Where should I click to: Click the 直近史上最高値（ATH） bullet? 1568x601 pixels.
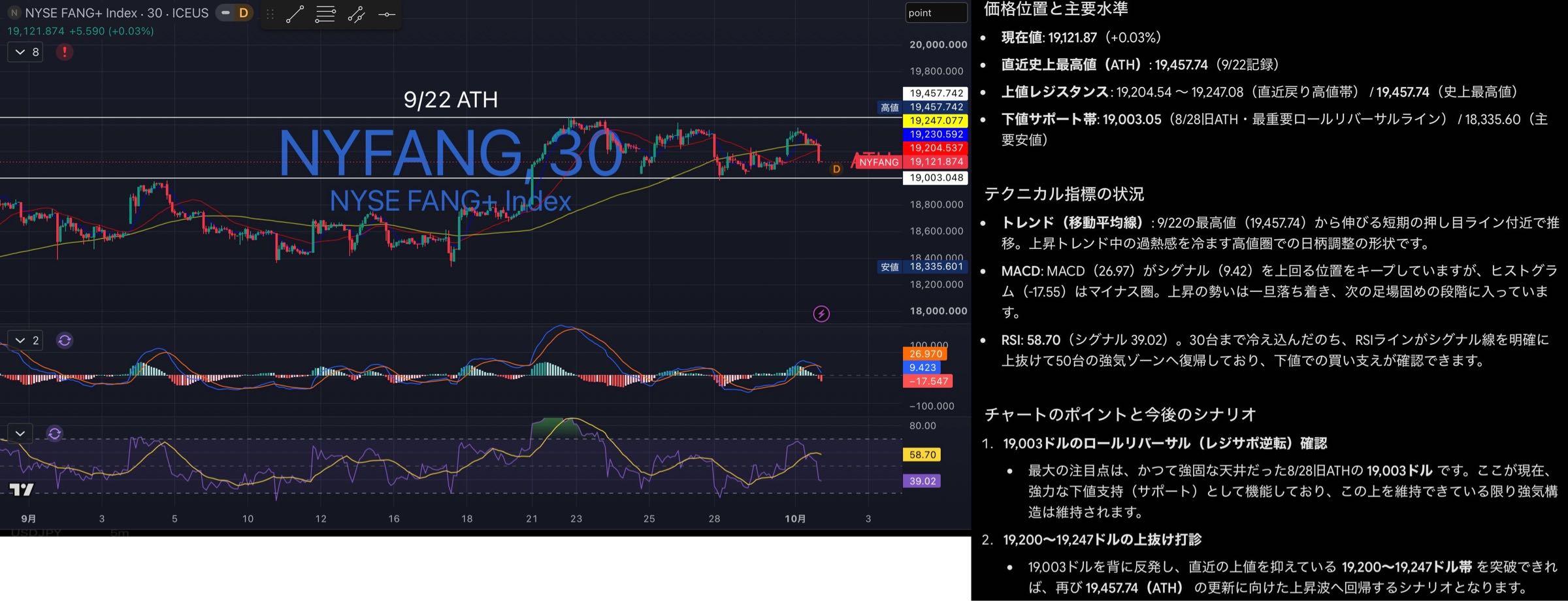click(x=1141, y=65)
